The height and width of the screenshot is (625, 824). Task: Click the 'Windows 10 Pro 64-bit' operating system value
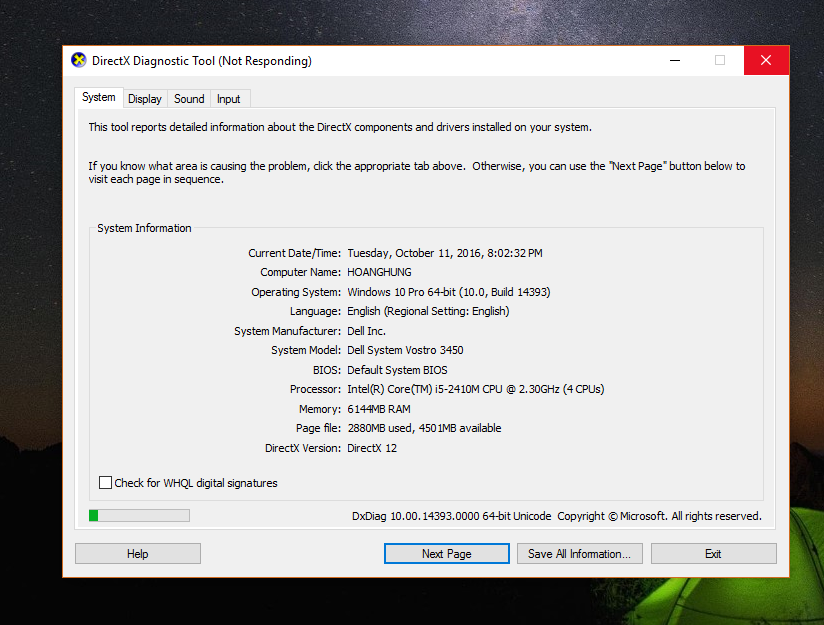pos(449,292)
